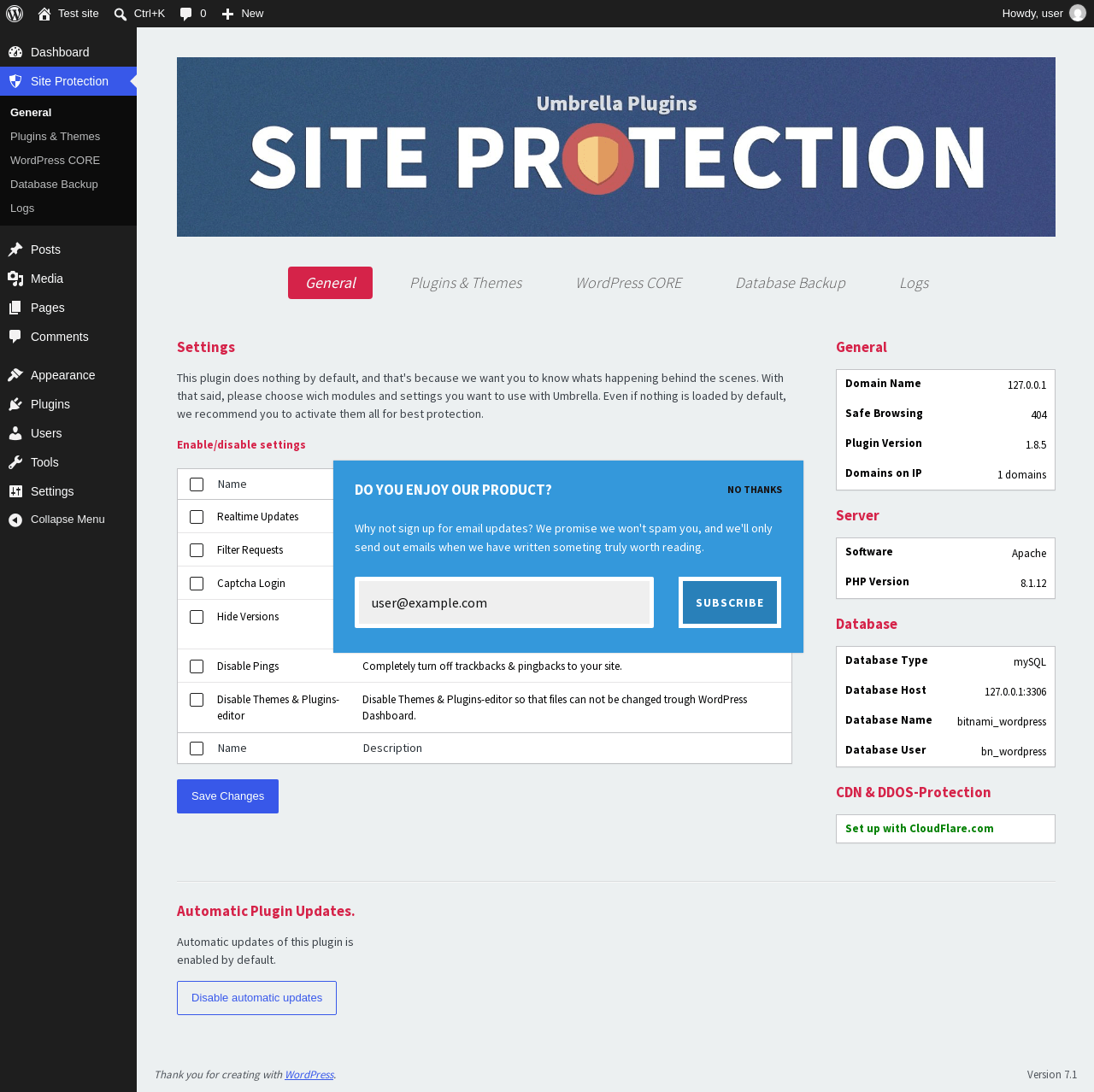The height and width of the screenshot is (1092, 1094).
Task: Toggle the select-all checkbox in table footer
Action: [197, 749]
